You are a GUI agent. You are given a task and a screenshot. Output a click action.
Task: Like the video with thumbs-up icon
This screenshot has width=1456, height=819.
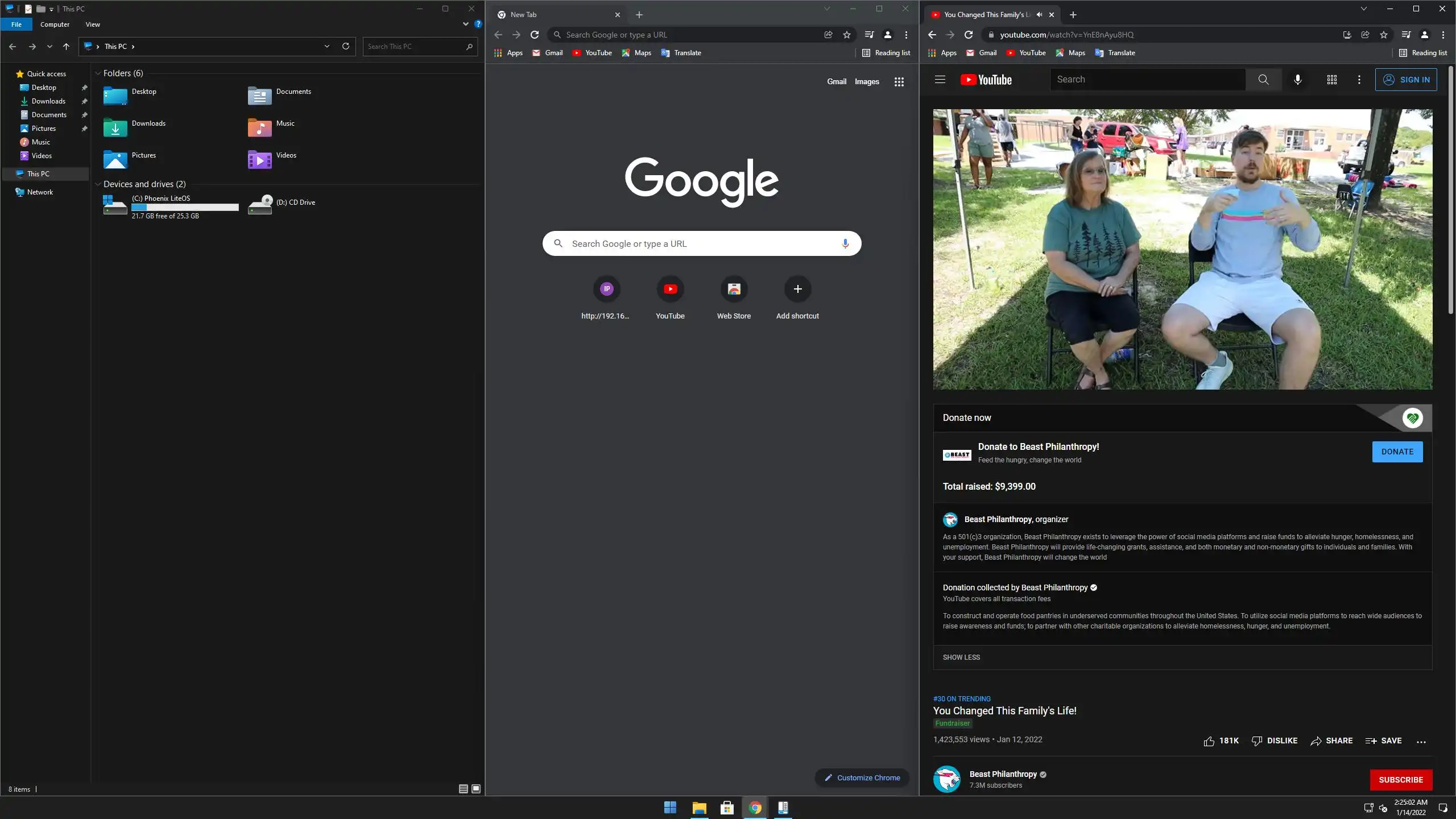1209,741
